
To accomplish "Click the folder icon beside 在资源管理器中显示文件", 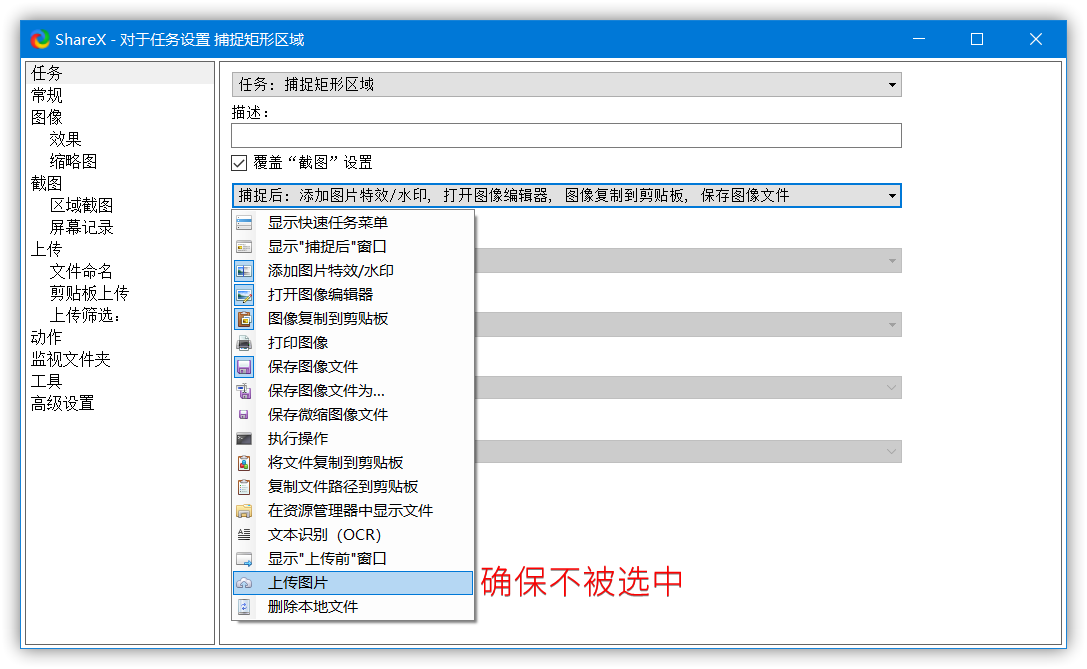I will tap(244, 510).
